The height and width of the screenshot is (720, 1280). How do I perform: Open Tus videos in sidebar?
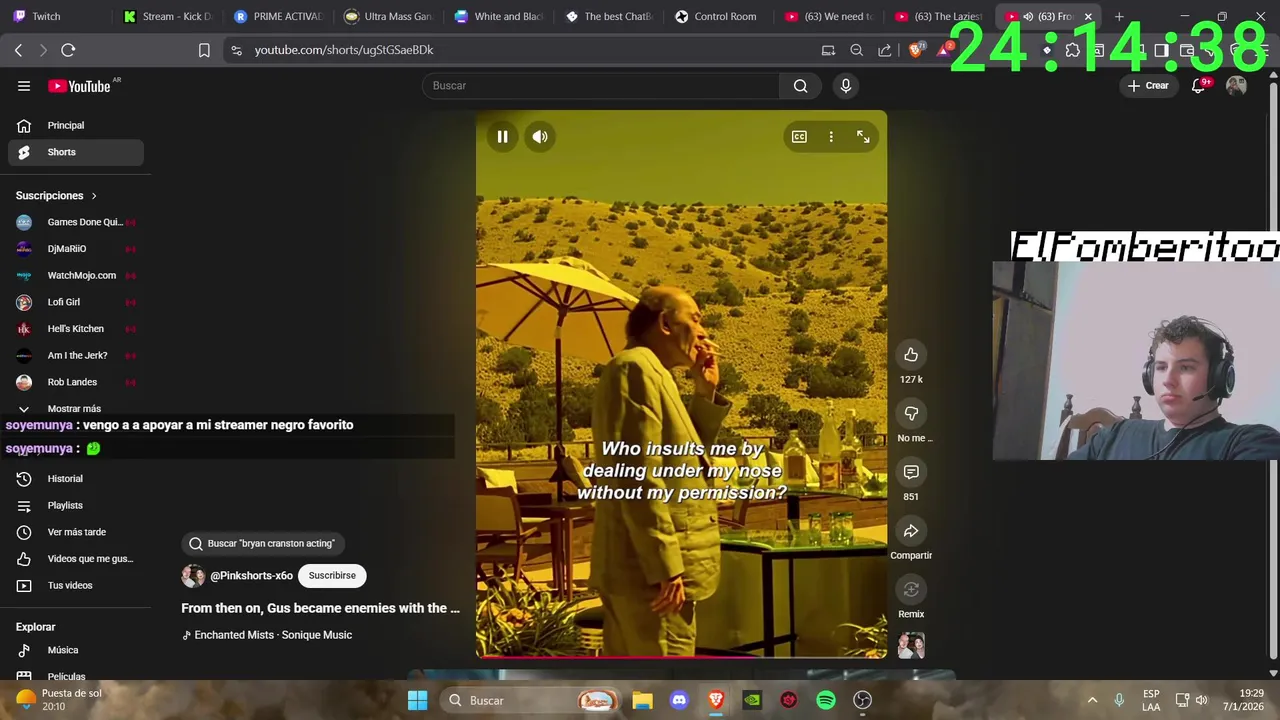[x=76, y=586]
